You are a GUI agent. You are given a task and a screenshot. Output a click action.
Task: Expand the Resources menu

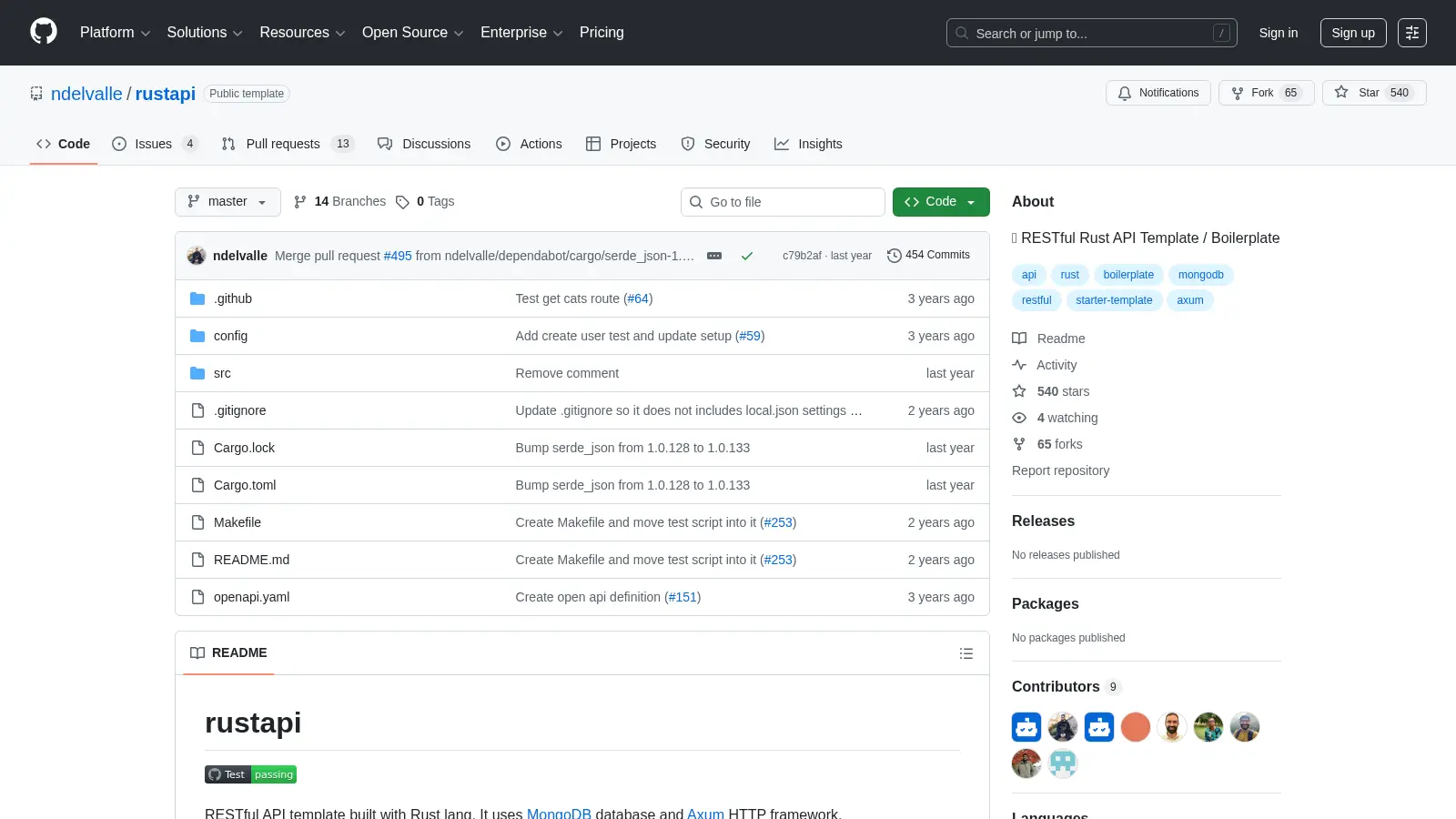[302, 33]
